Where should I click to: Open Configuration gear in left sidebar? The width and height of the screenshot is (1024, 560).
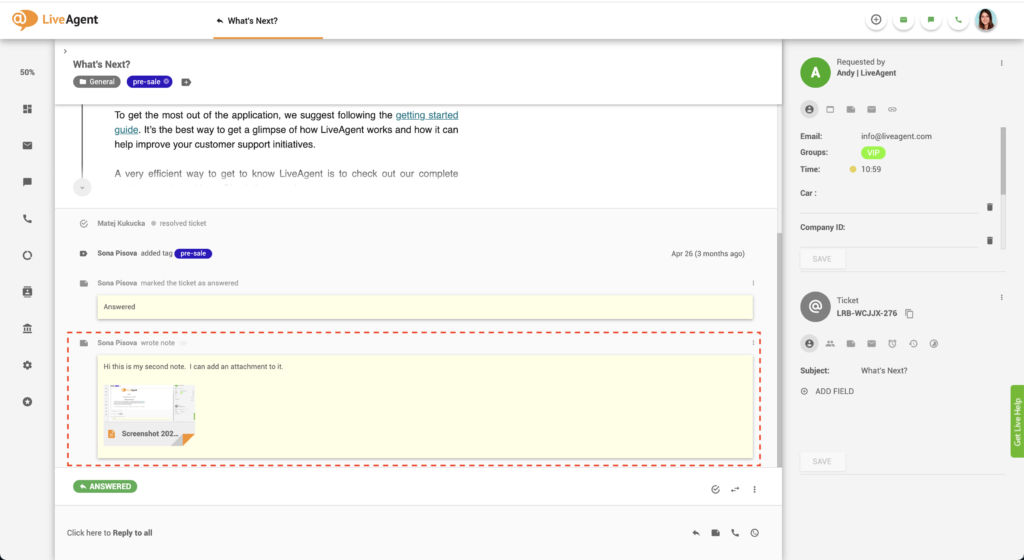27,365
